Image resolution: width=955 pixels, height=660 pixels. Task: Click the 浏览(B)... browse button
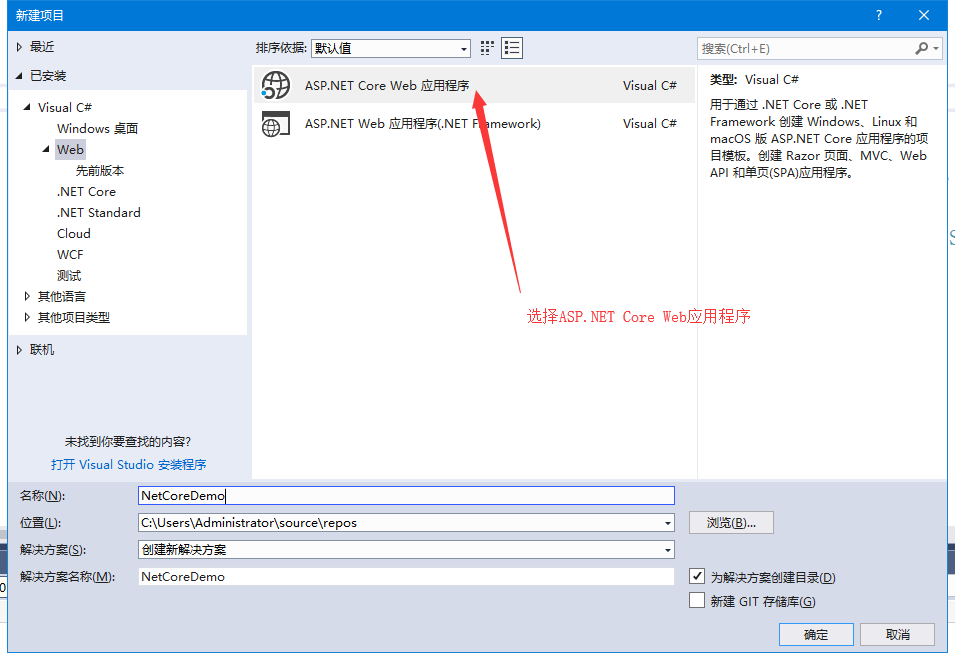(731, 522)
